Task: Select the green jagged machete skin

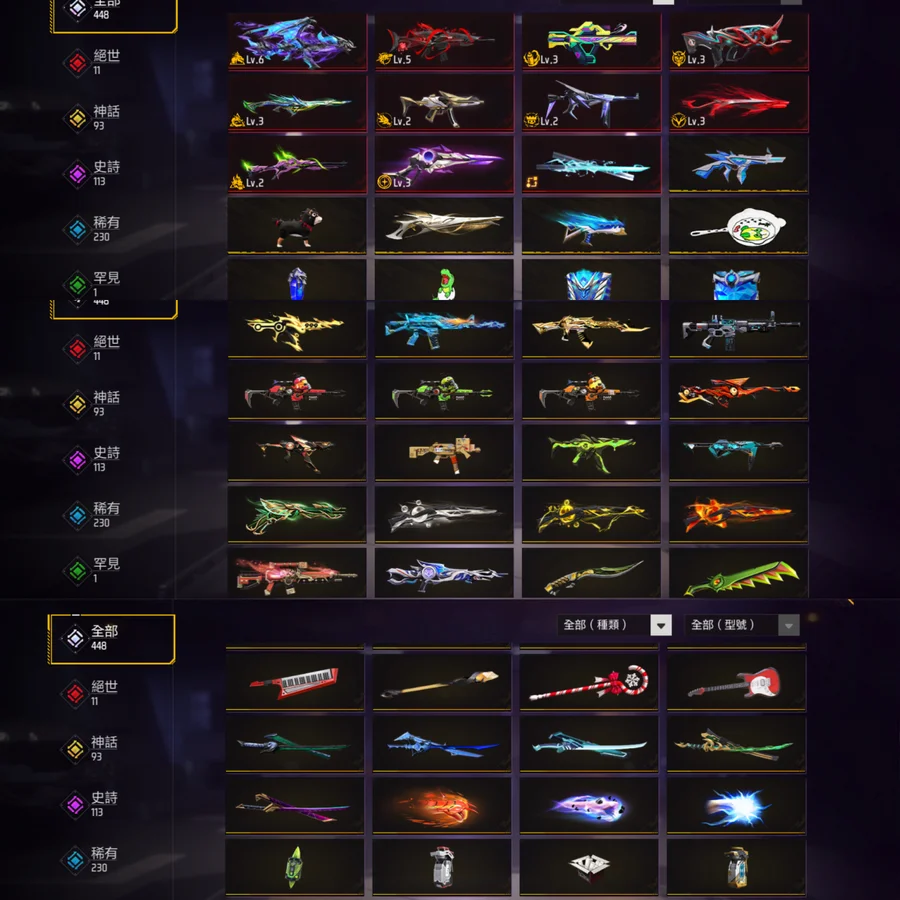Action: pyautogui.click(x=738, y=574)
